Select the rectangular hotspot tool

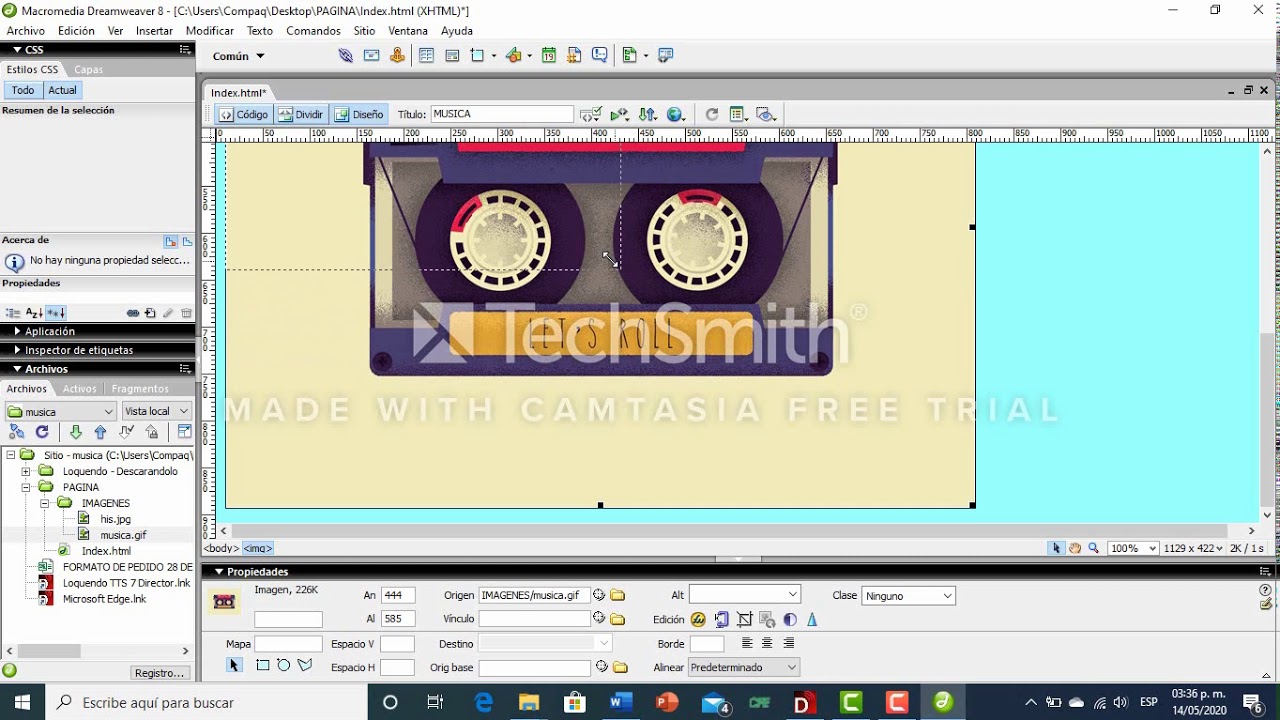(262, 665)
